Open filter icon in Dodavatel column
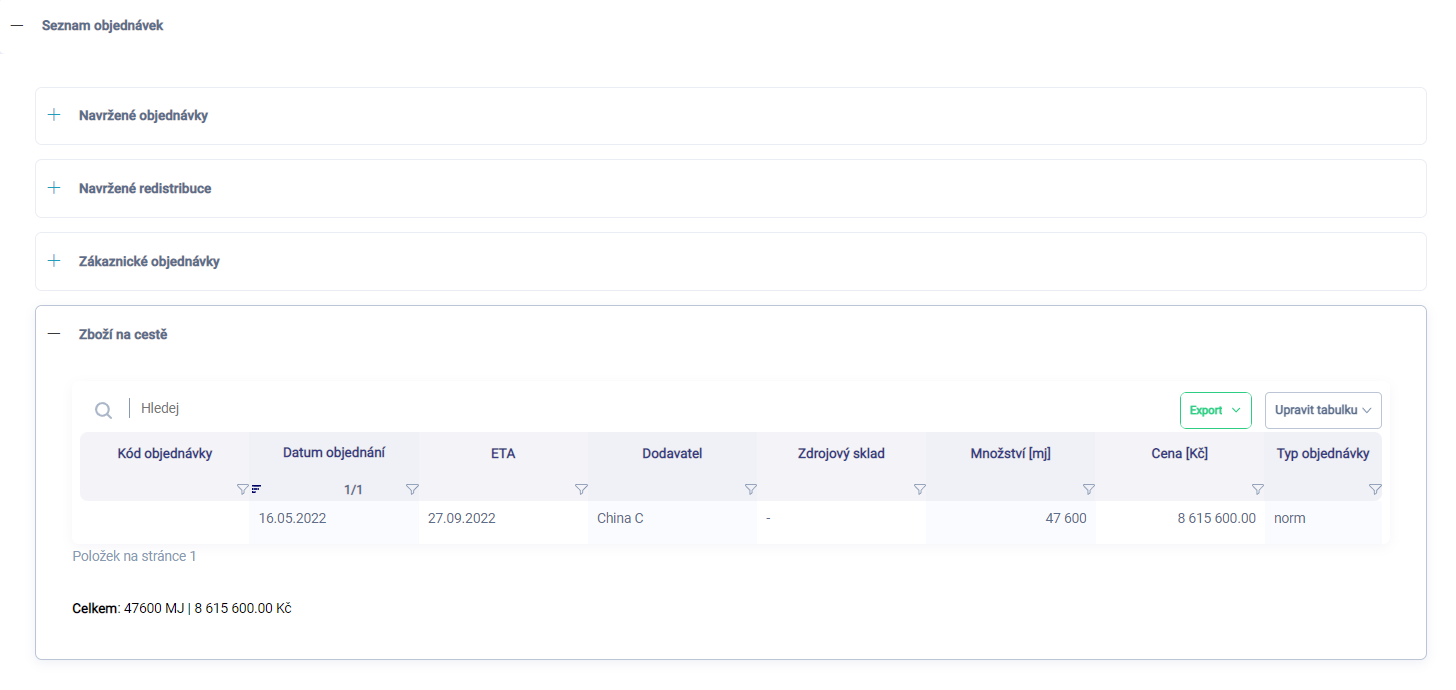 tap(750, 489)
